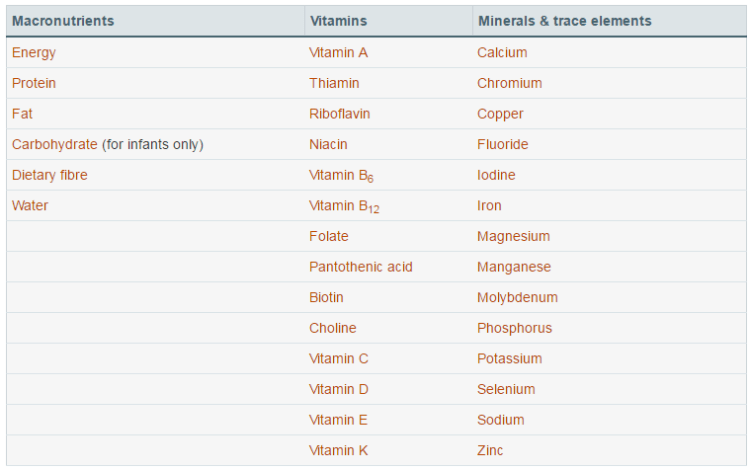The width and height of the screenshot is (750, 470).
Task: Select the Carbohydrate link
Action: [x=54, y=144]
